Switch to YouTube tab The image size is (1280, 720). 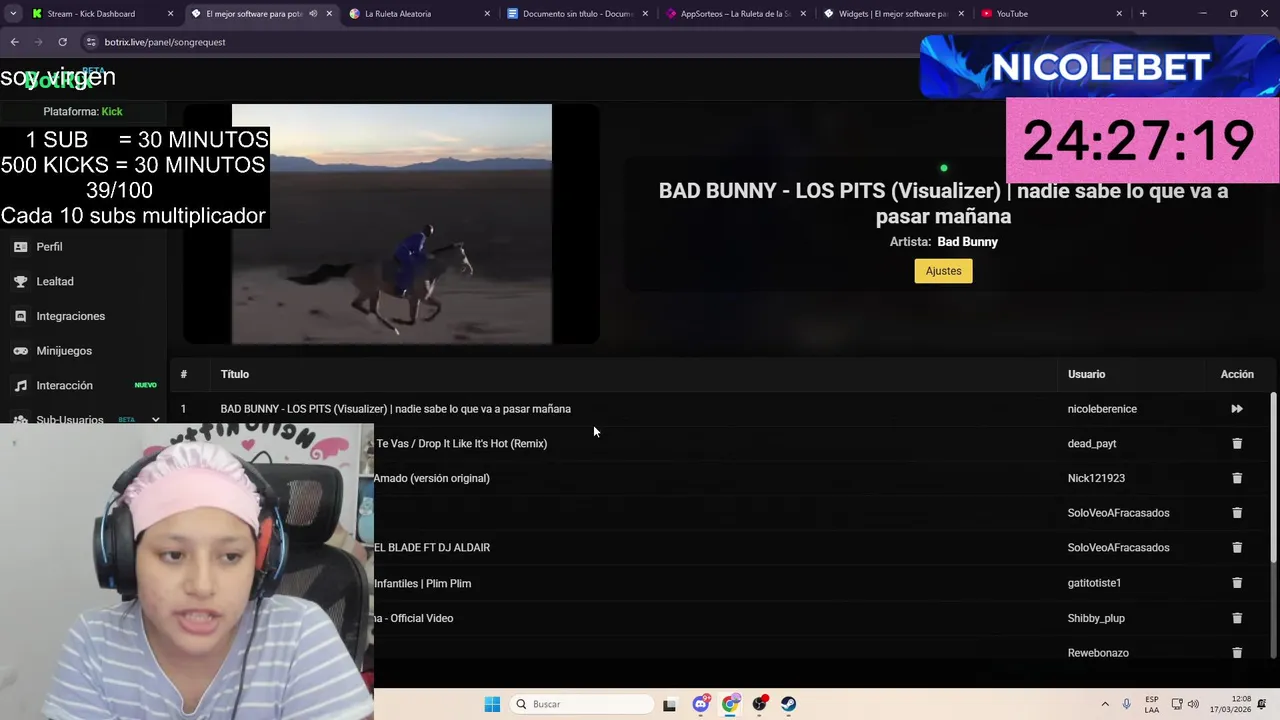coord(1050,14)
